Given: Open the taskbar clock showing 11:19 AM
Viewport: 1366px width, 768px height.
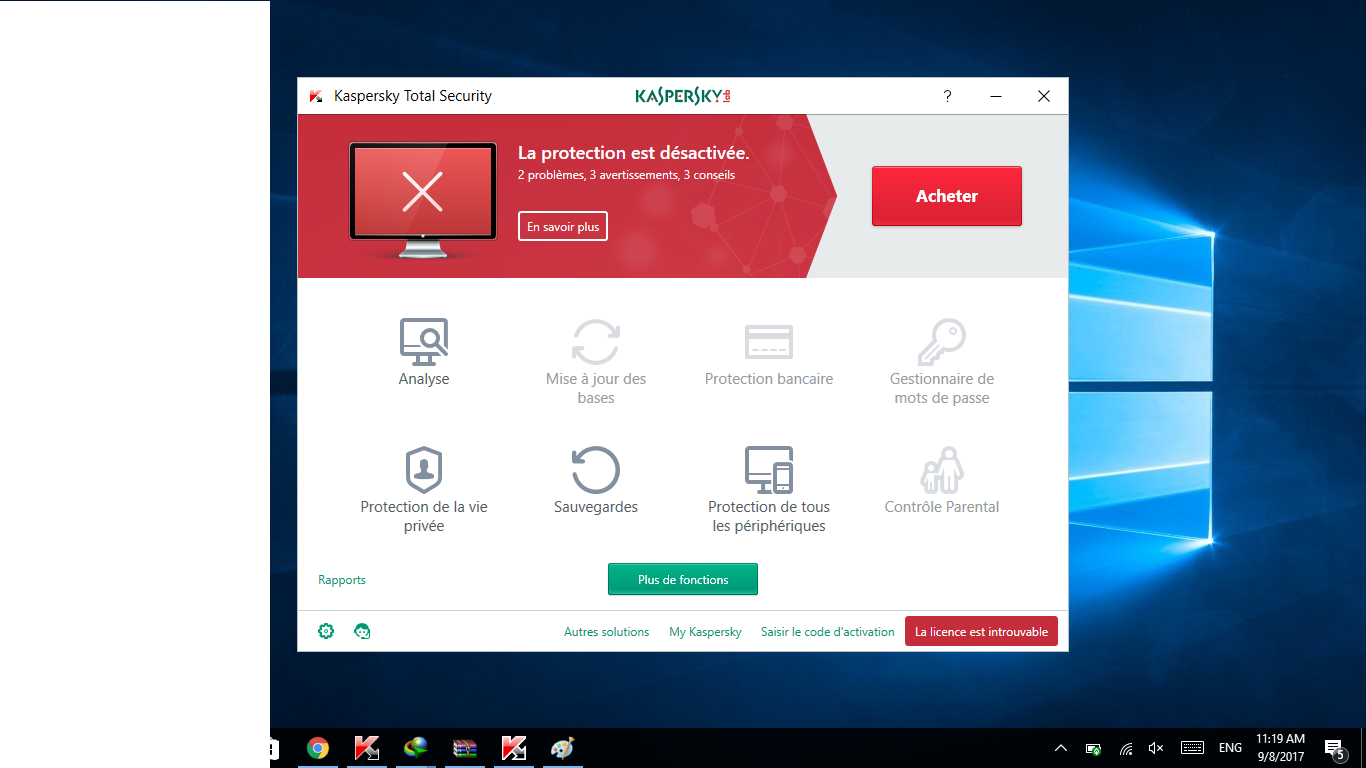Looking at the screenshot, I should click(1280, 748).
